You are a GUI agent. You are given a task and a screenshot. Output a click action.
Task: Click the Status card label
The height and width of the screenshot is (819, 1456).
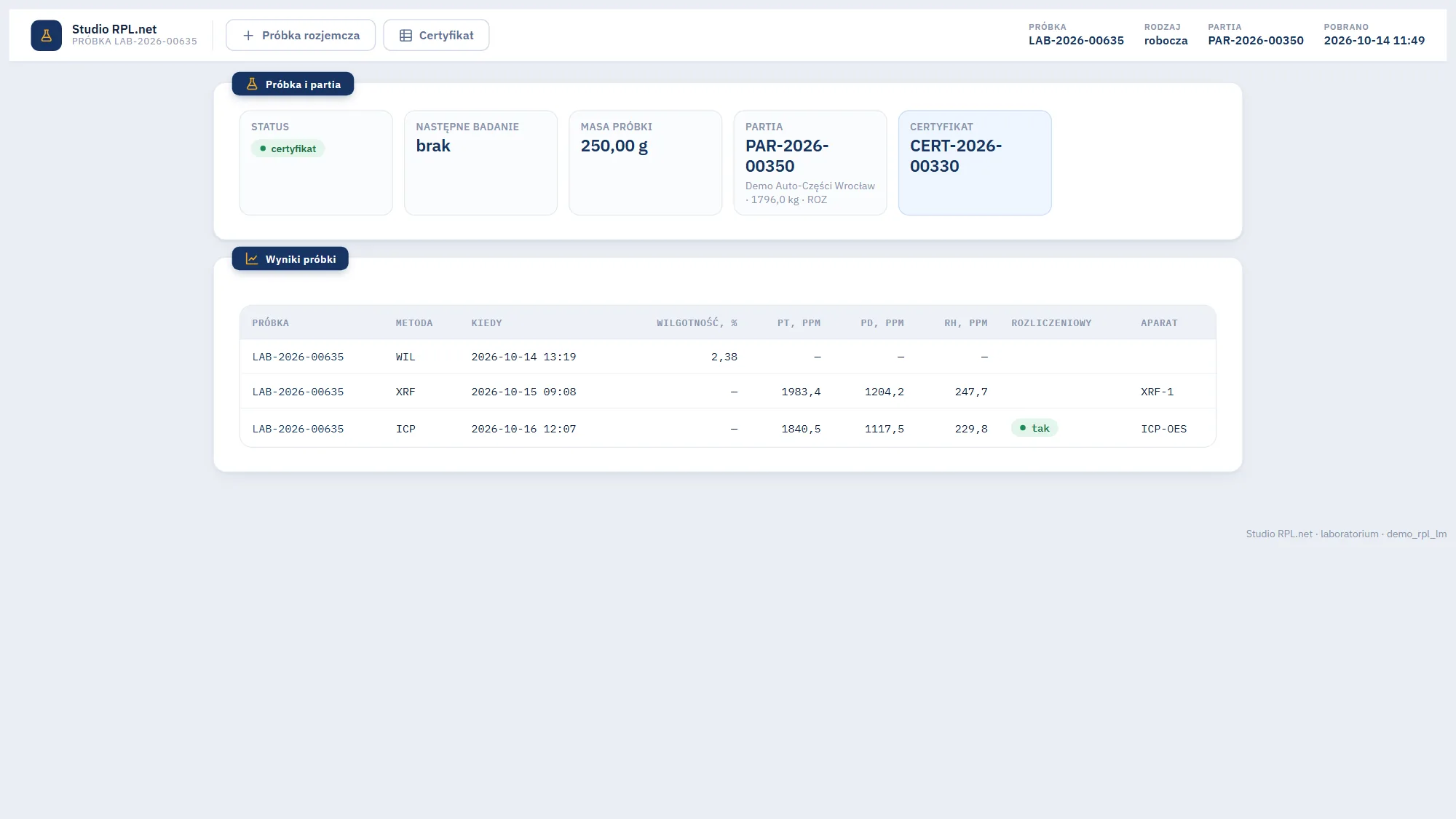point(269,127)
